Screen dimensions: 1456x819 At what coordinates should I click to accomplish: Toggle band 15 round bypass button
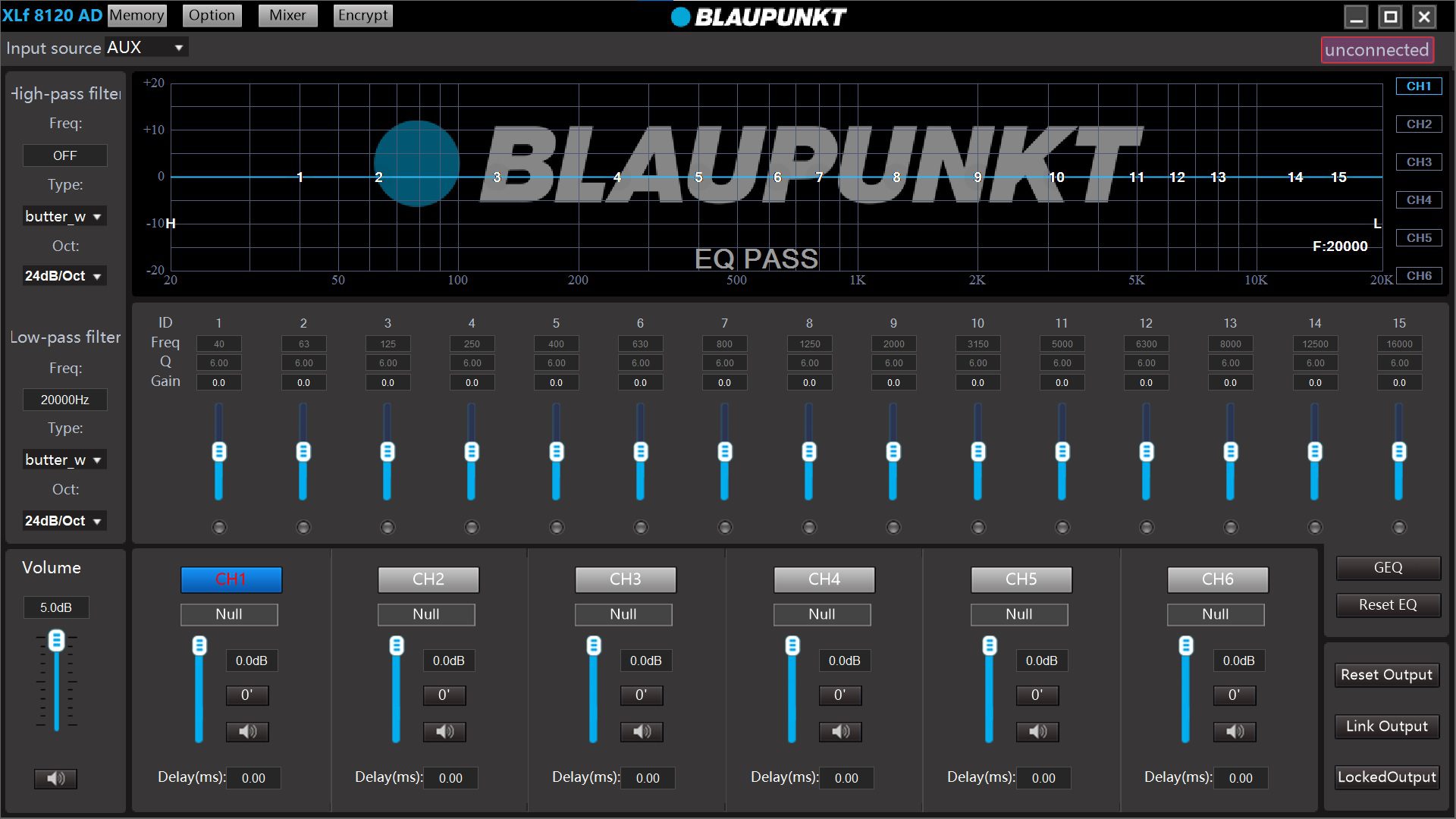[x=1399, y=527]
